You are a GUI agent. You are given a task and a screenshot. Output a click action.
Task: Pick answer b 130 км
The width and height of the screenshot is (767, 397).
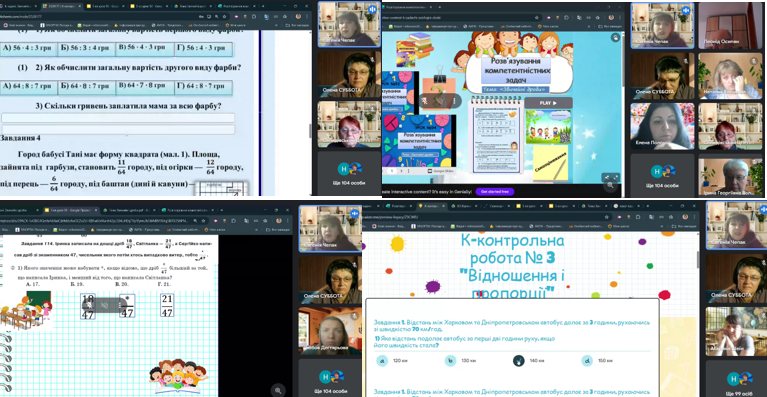point(461,360)
